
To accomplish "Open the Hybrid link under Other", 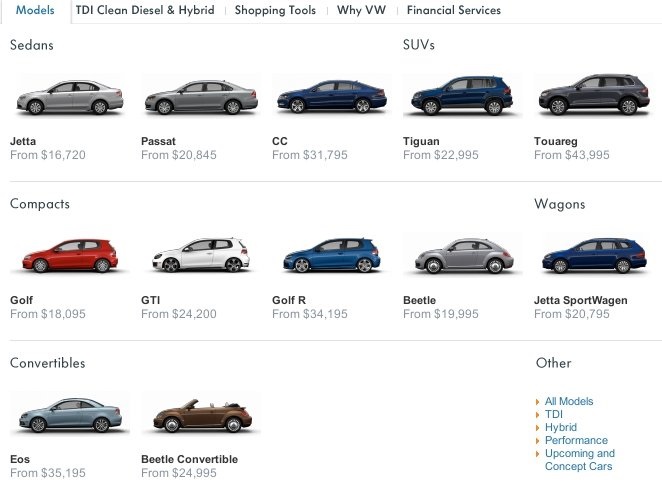I will pos(560,427).
